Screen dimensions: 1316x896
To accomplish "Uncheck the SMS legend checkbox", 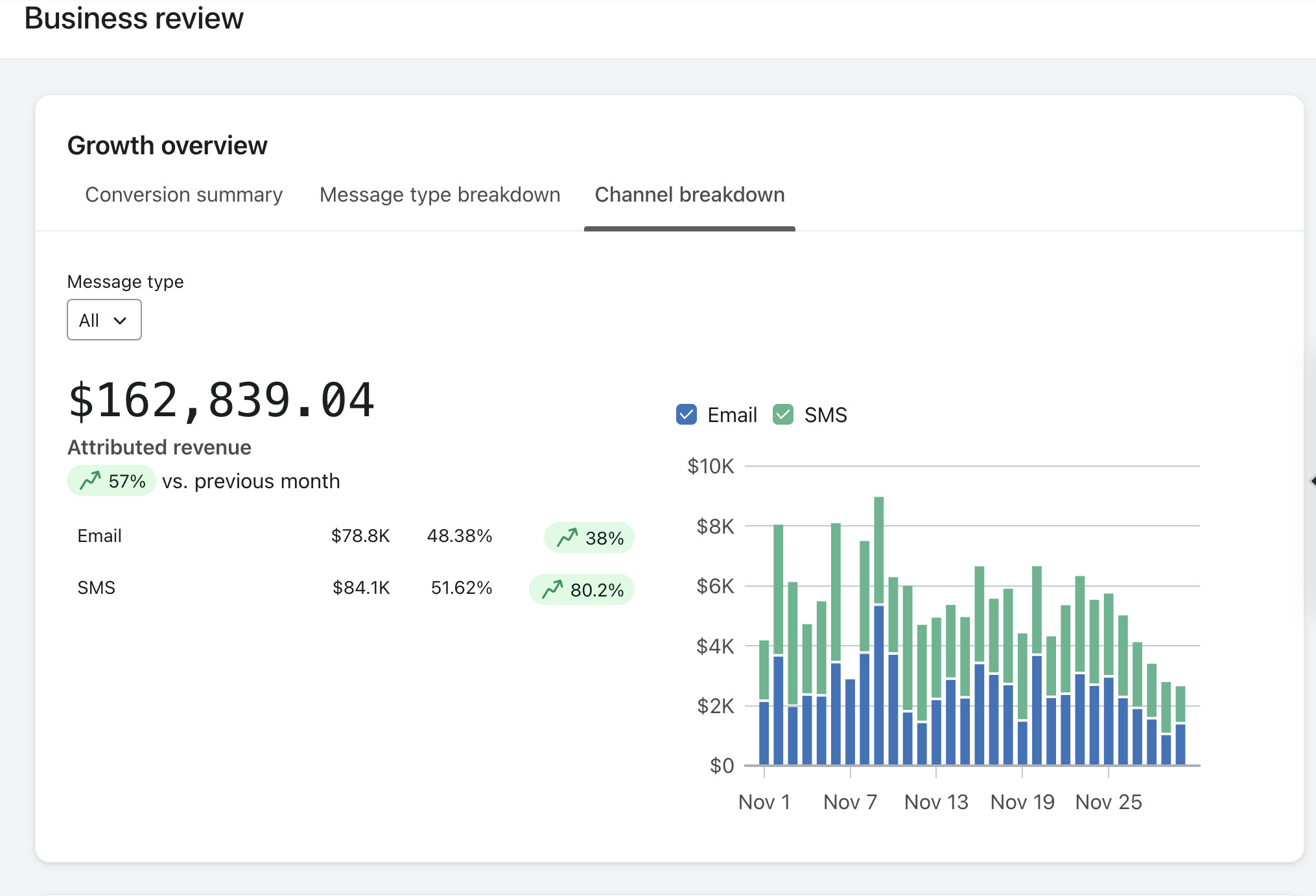I will point(783,414).
